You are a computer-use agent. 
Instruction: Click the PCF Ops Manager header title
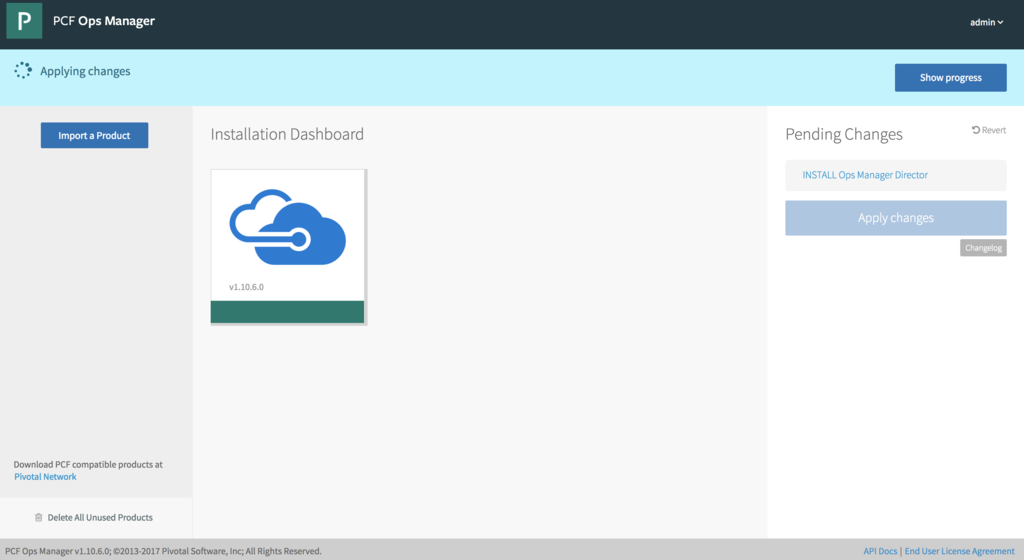click(x=104, y=21)
